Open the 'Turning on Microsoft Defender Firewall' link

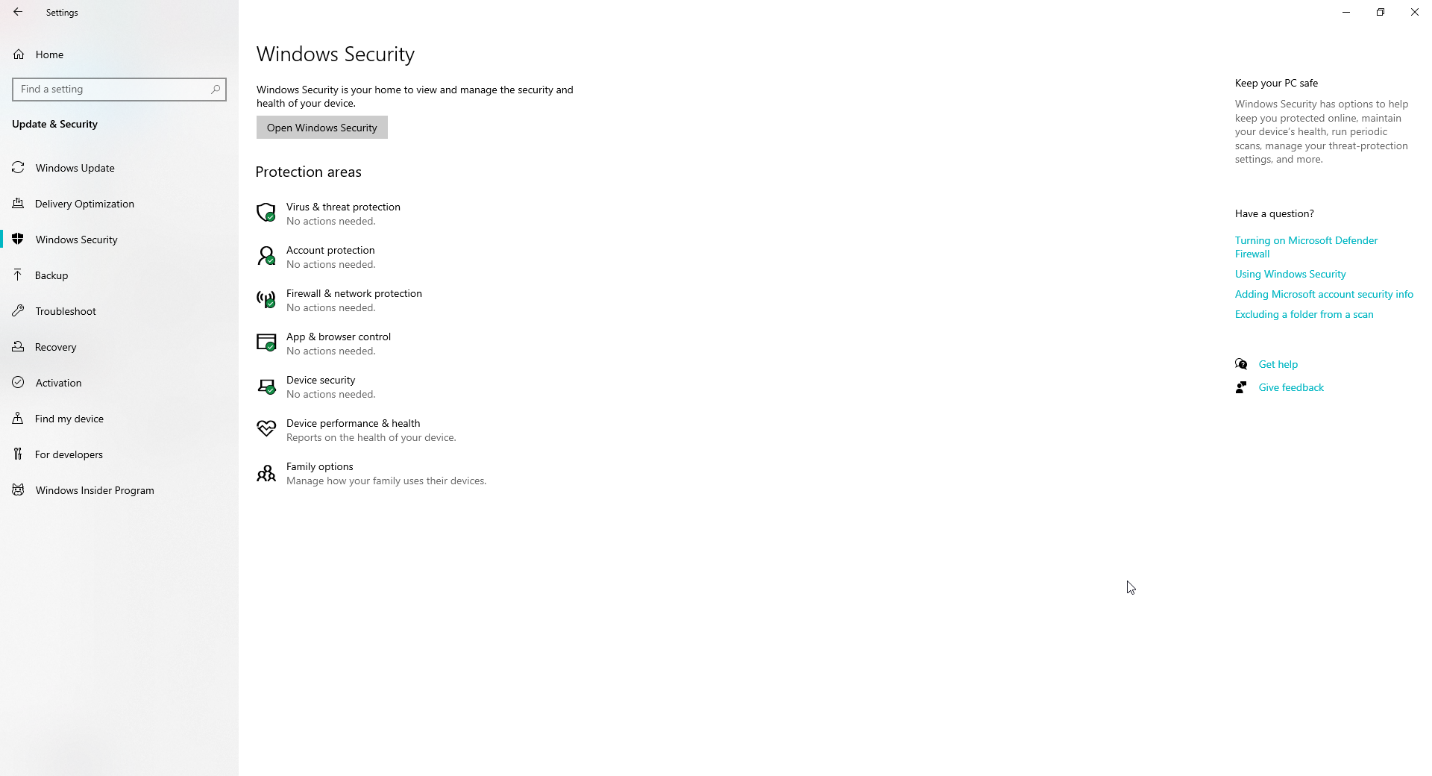(1305, 241)
